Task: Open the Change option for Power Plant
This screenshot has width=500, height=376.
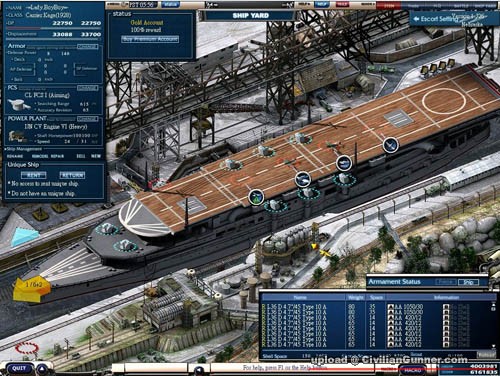Action: [88, 119]
